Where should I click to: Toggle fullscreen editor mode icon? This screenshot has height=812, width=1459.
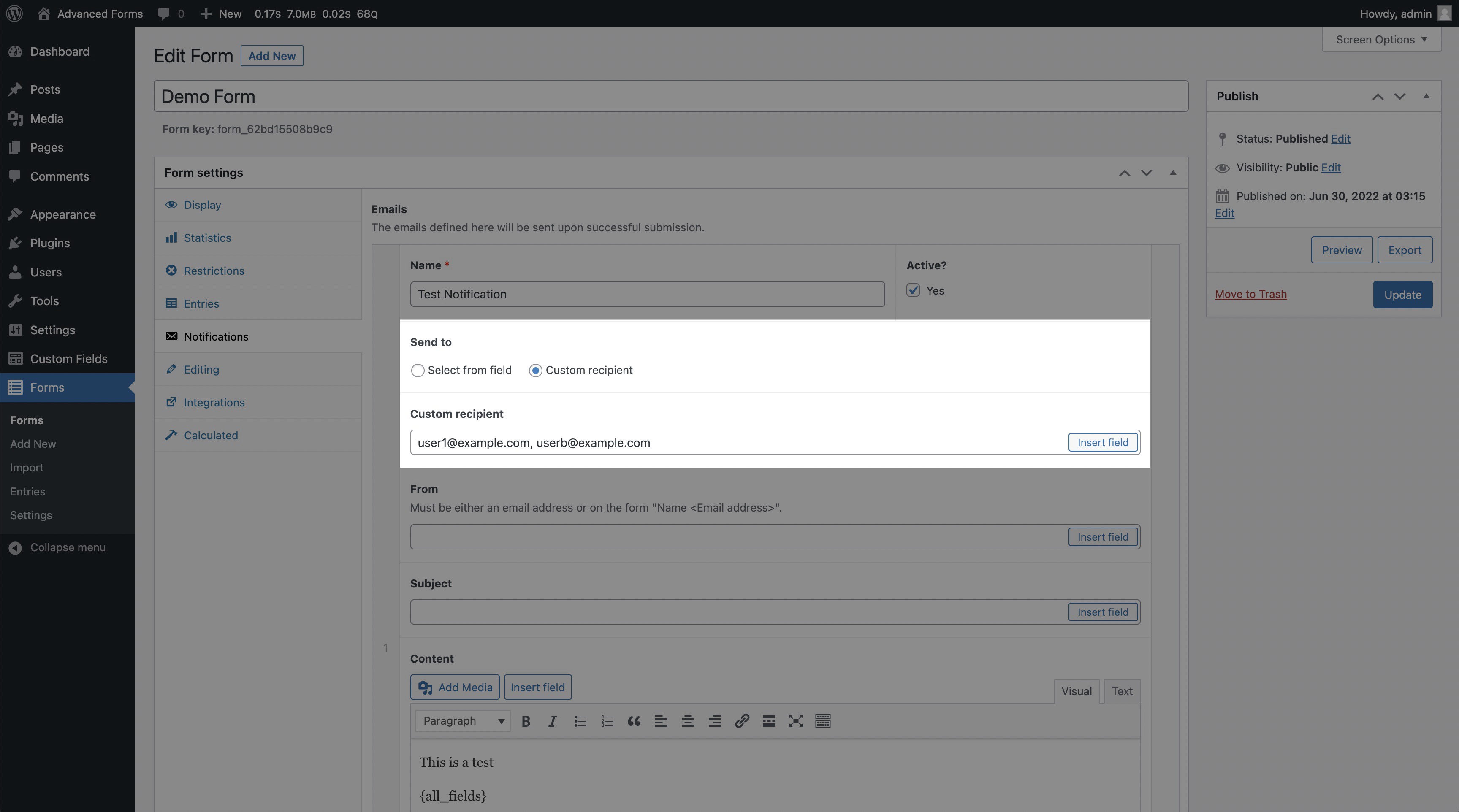pos(796,721)
